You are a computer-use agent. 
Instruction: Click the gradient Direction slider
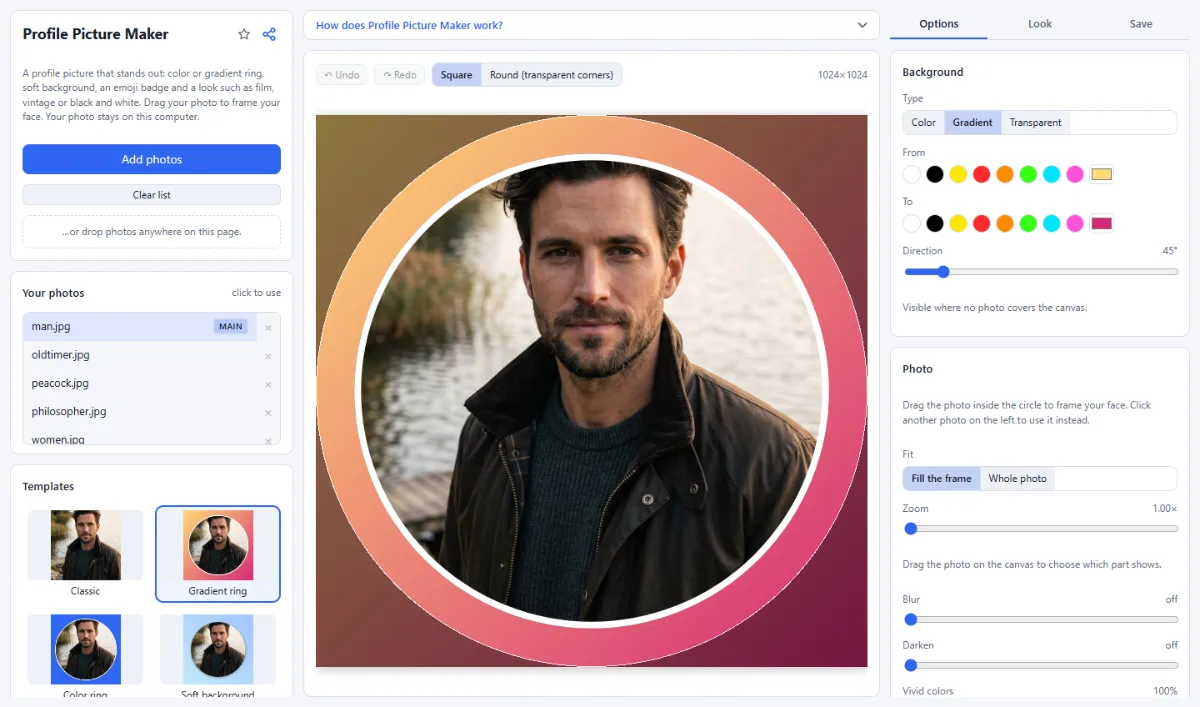click(1040, 272)
